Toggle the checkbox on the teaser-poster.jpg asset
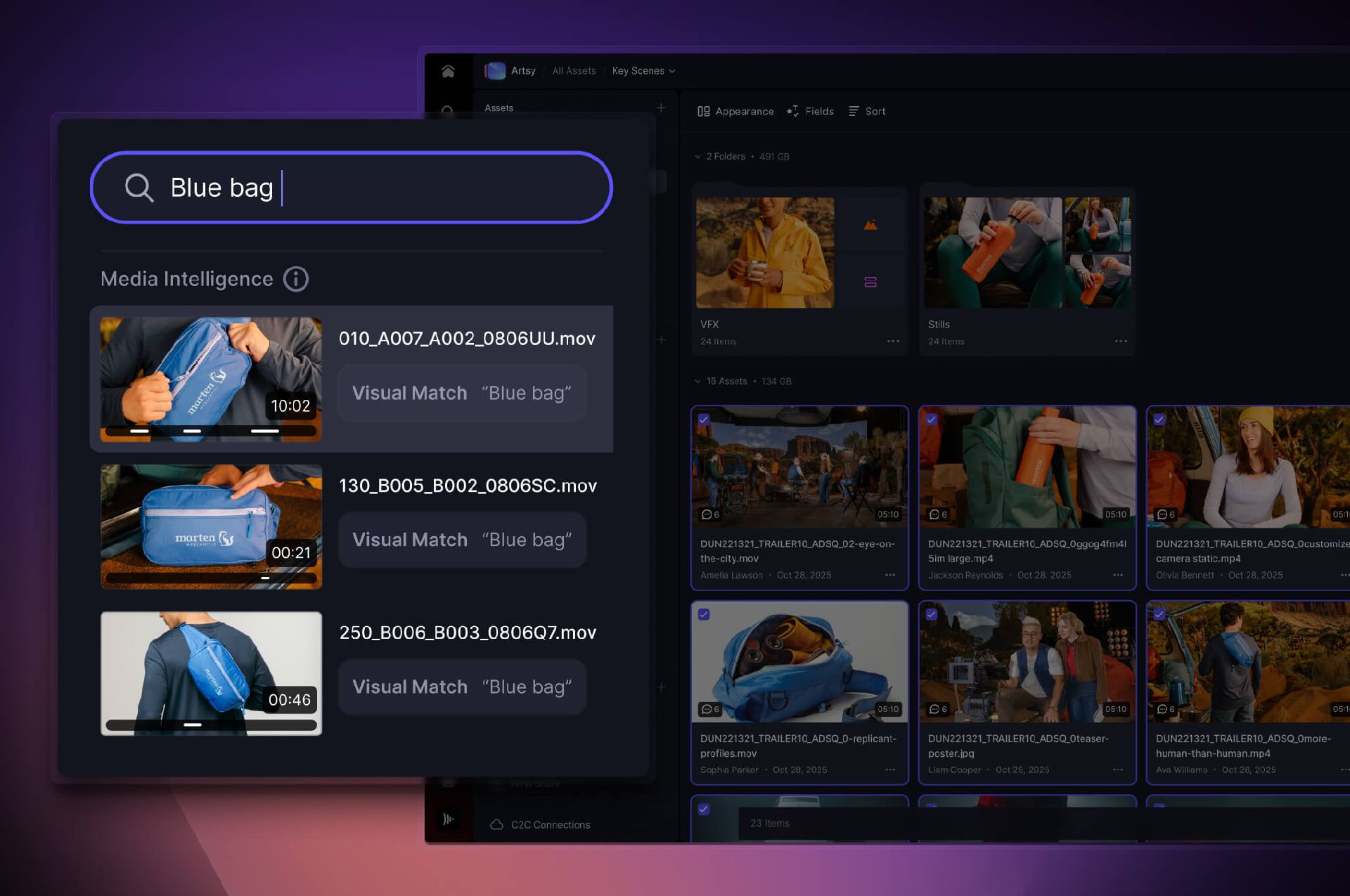 (x=932, y=614)
